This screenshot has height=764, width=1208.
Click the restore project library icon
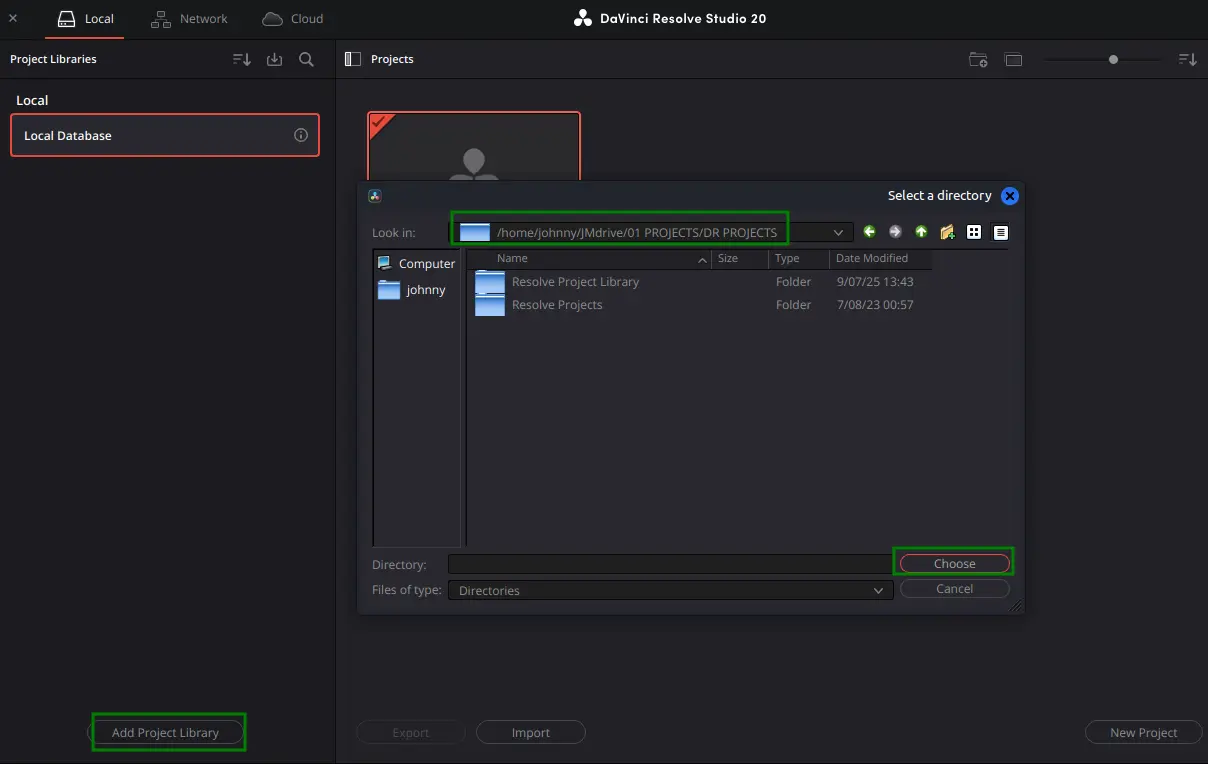(274, 60)
